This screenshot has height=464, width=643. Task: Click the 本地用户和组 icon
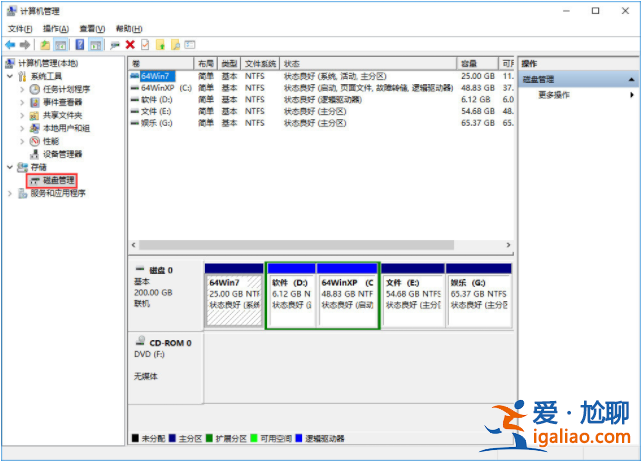pyautogui.click(x=35, y=128)
